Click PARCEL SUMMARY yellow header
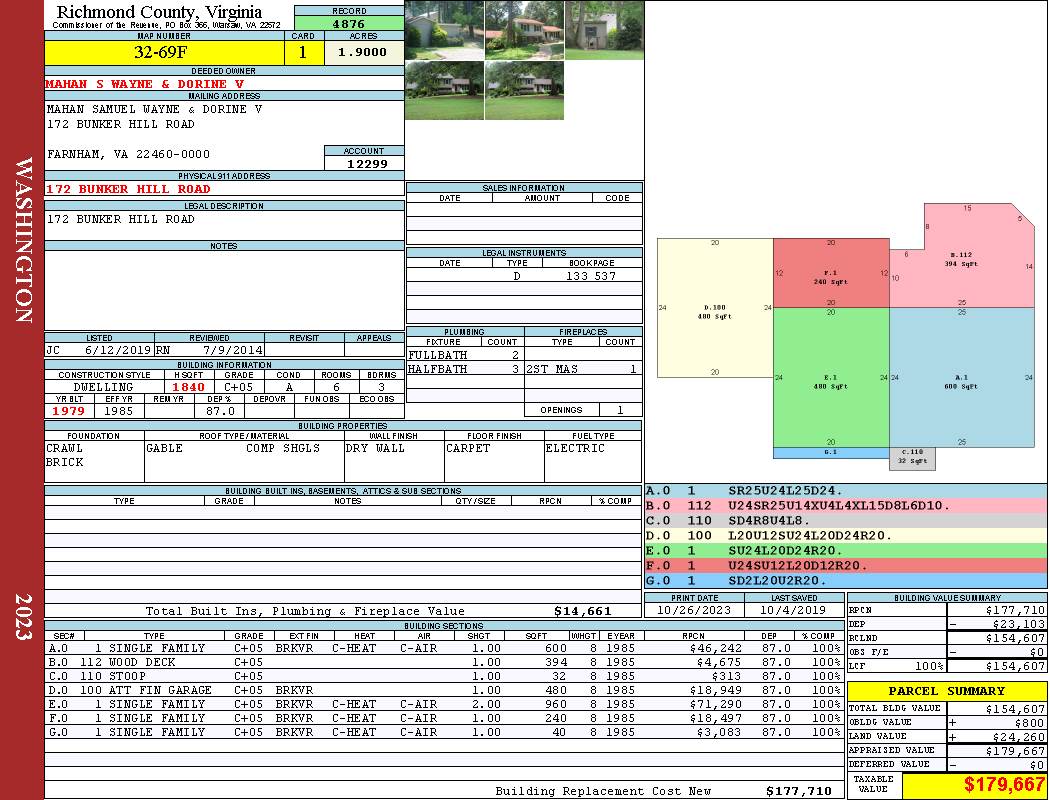This screenshot has height=800, width=1050. click(x=946, y=691)
